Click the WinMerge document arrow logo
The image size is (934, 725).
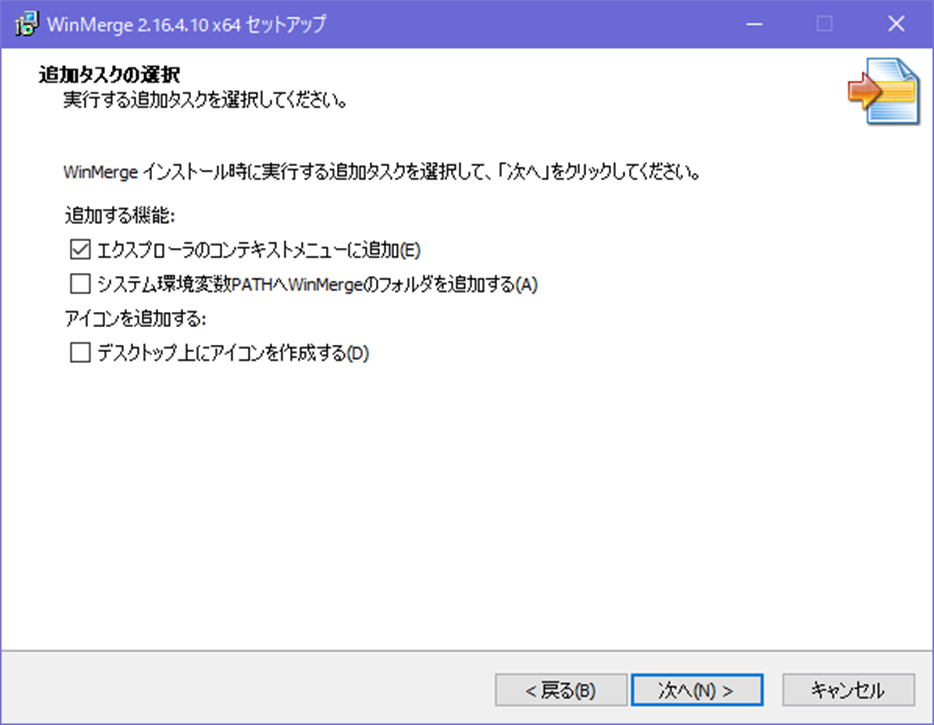click(x=884, y=91)
